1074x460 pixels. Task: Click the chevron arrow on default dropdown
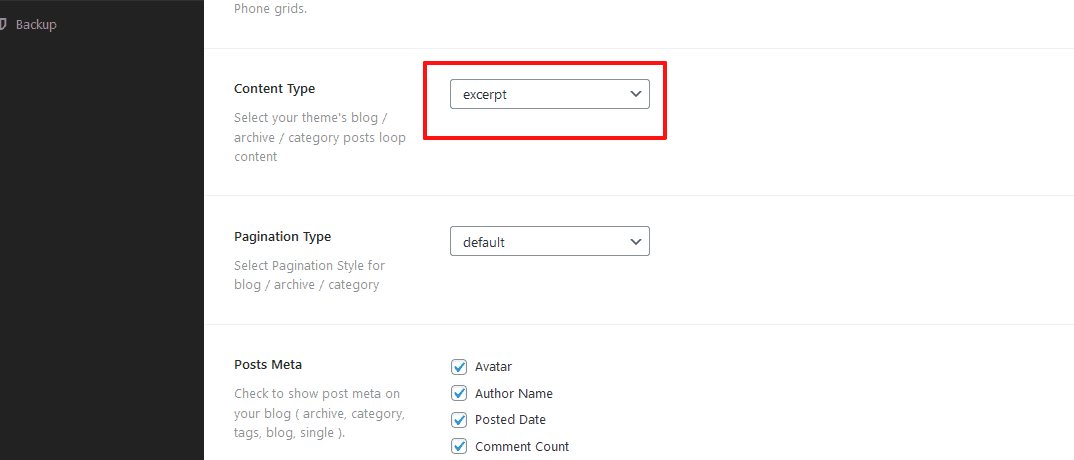pyautogui.click(x=635, y=242)
